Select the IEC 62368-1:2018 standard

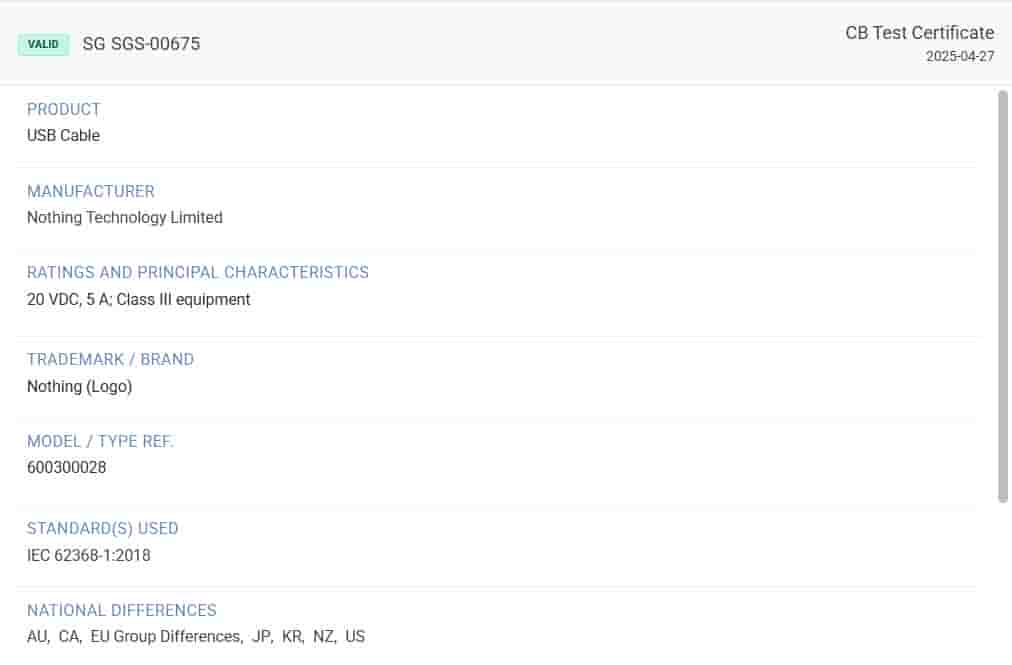click(89, 555)
